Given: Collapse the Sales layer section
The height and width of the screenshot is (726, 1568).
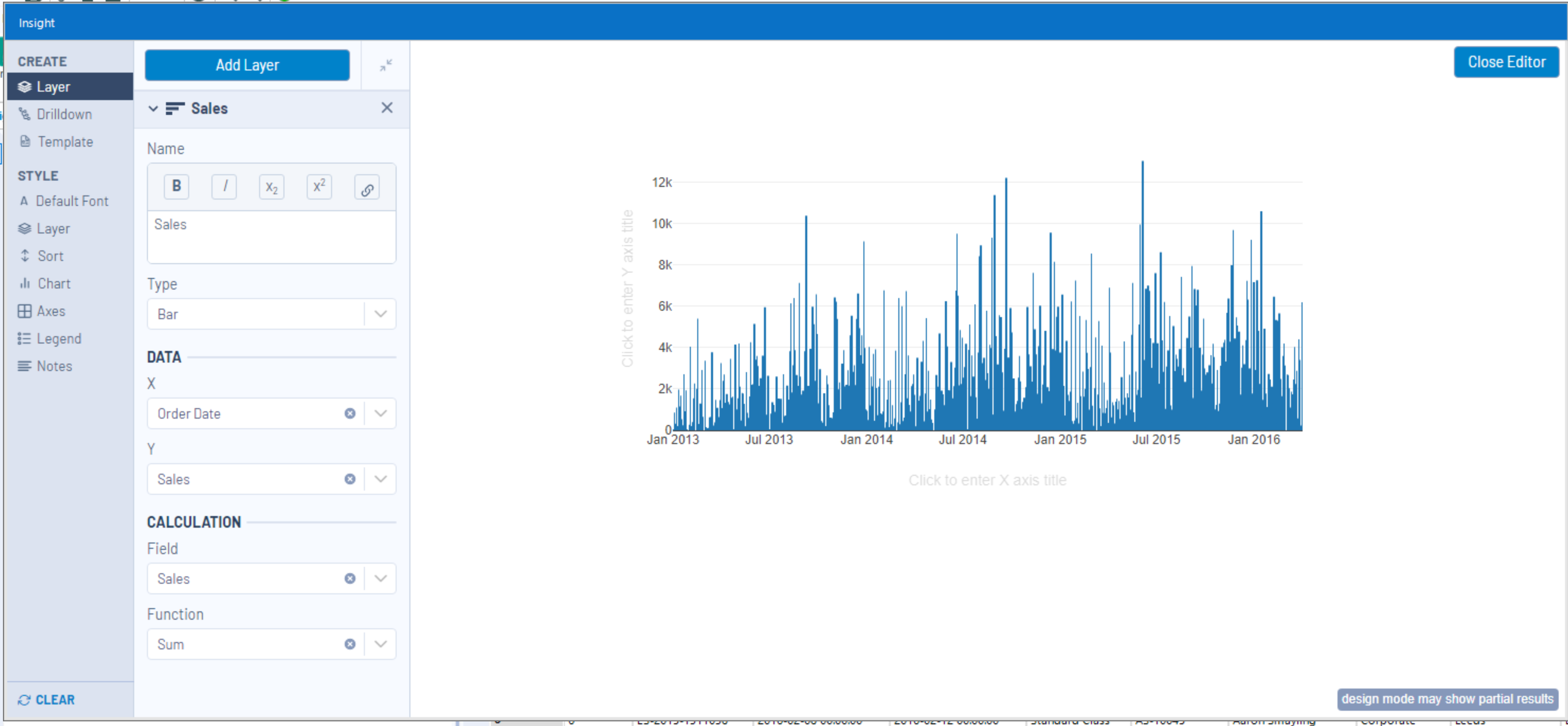Looking at the screenshot, I should click(x=153, y=108).
